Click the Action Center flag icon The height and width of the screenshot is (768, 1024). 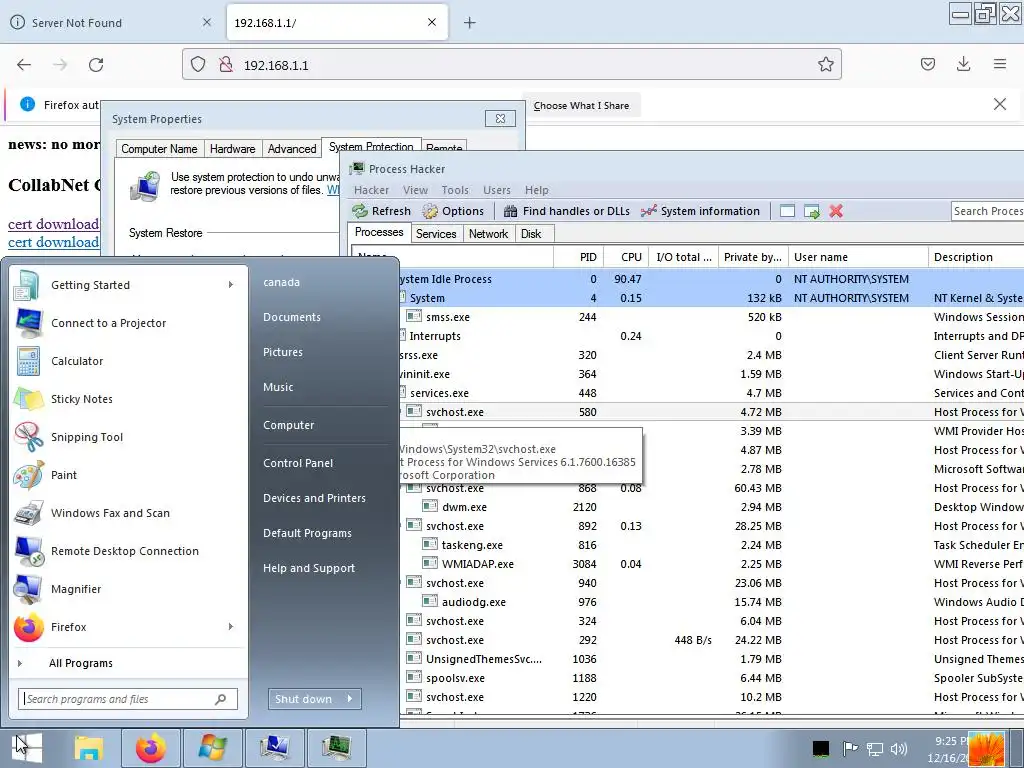[850, 749]
